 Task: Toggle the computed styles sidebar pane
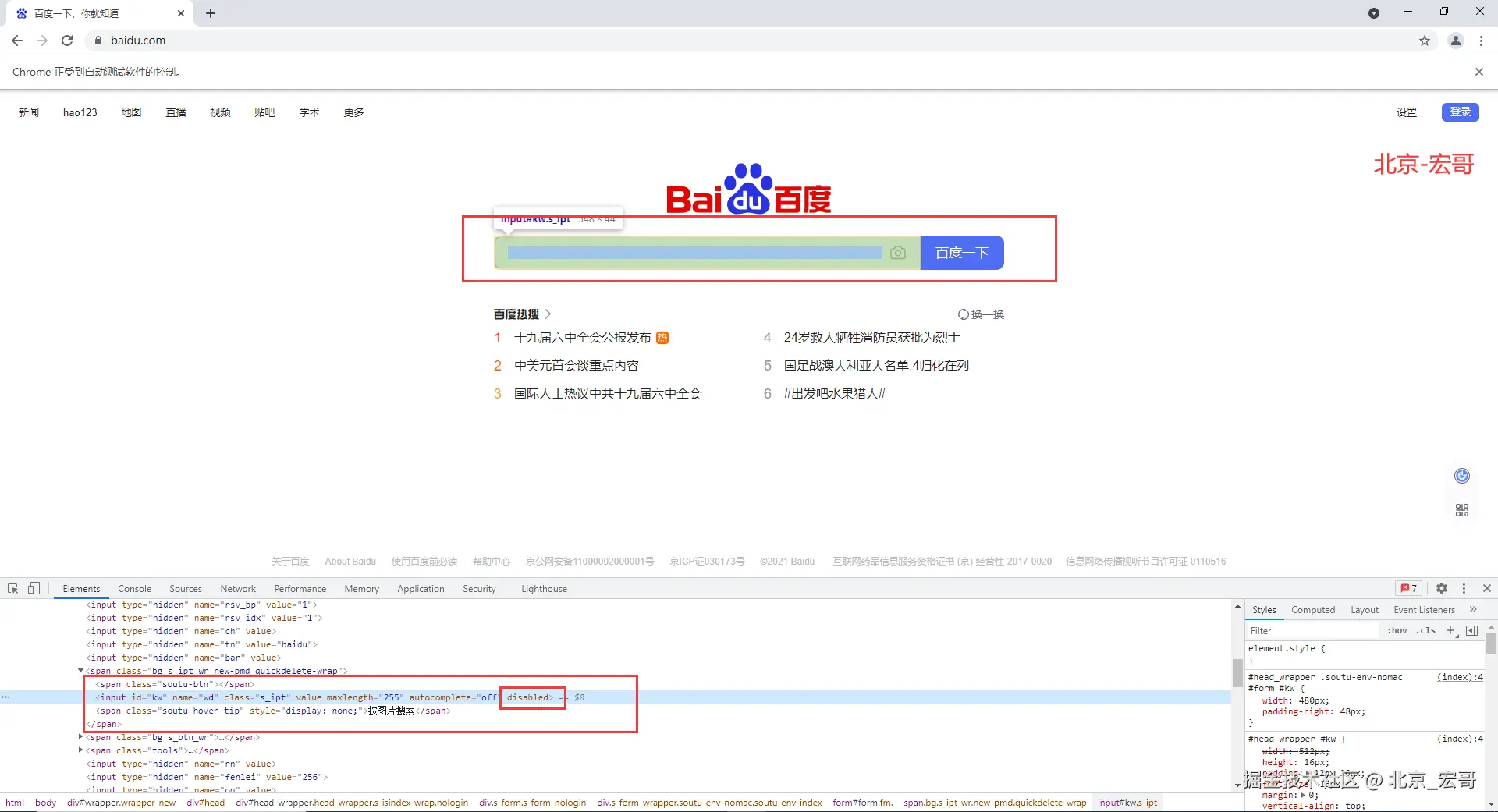[x=1472, y=630]
